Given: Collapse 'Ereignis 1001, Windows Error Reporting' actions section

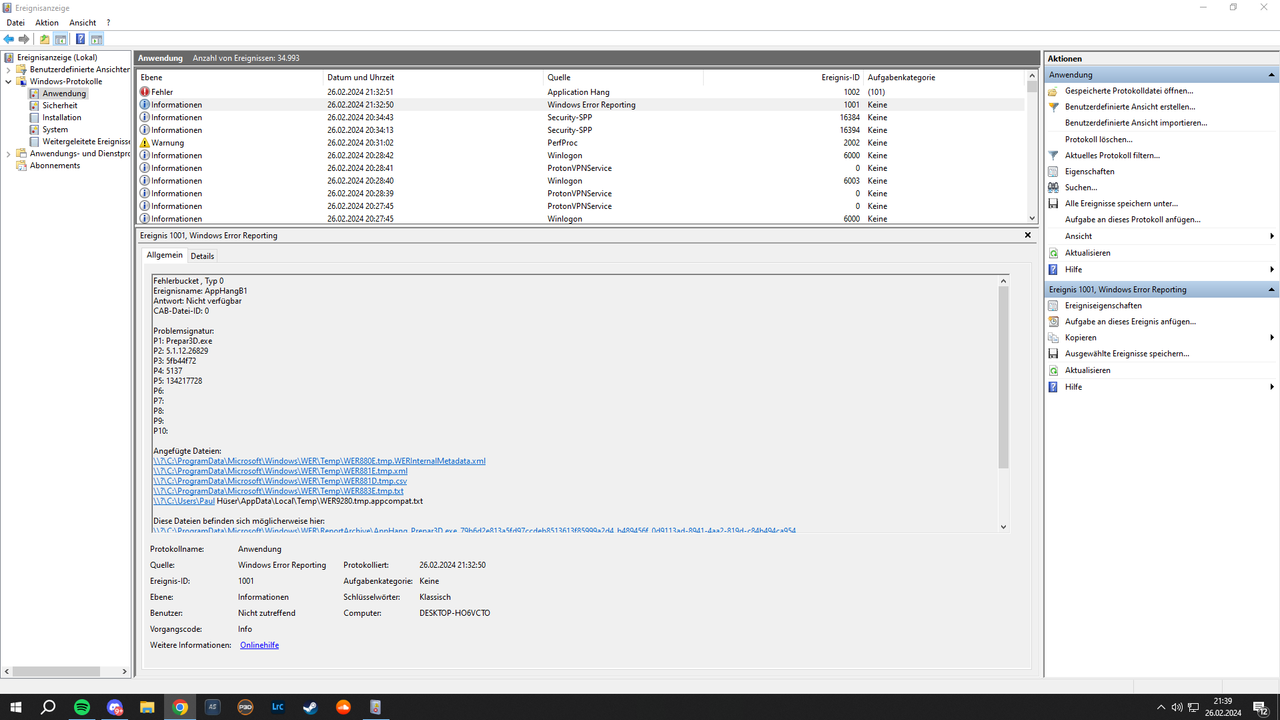Looking at the screenshot, I should 1272,290.
